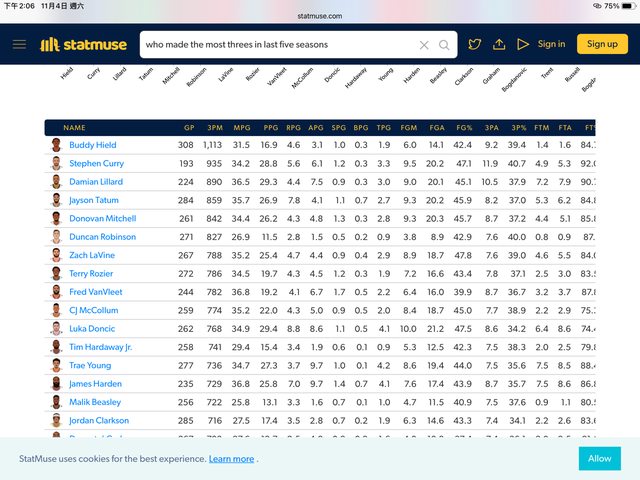Open Damian Lillard's player link
This screenshot has height=480, width=640.
[x=98, y=182]
